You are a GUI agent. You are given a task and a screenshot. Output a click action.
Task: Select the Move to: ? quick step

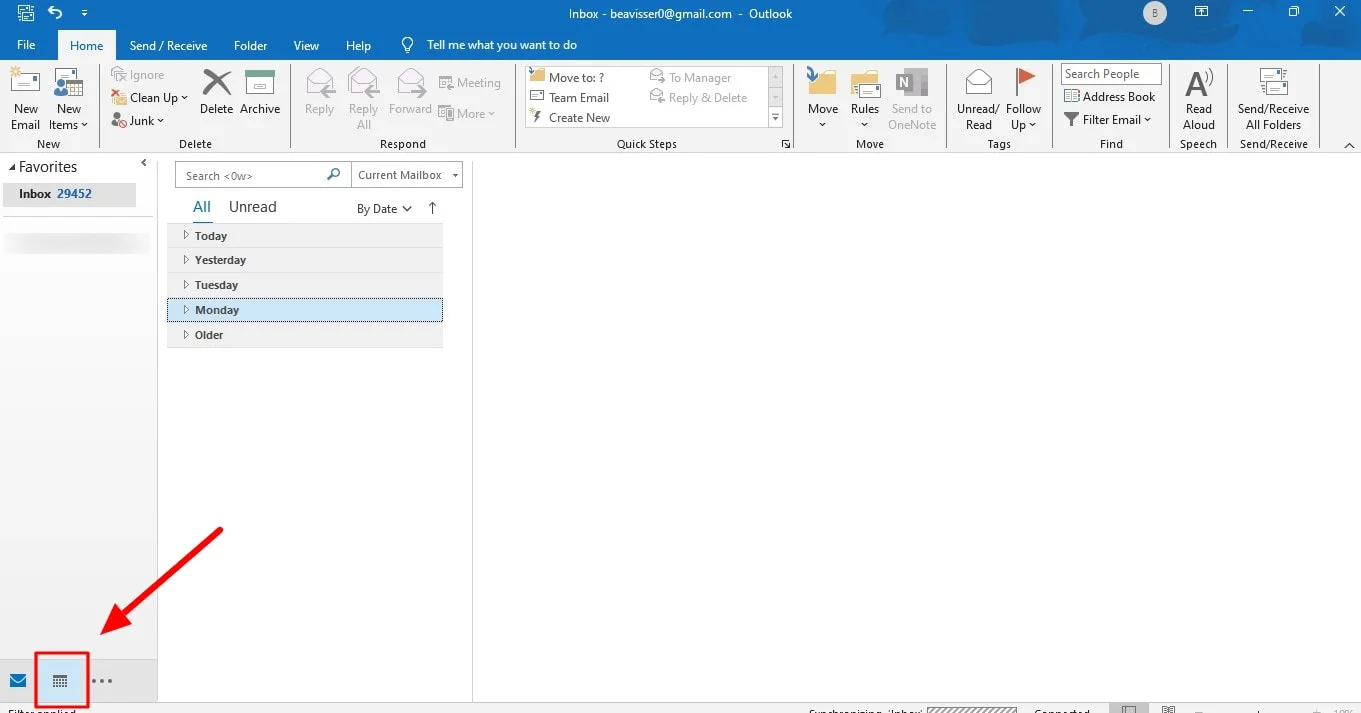tap(567, 77)
